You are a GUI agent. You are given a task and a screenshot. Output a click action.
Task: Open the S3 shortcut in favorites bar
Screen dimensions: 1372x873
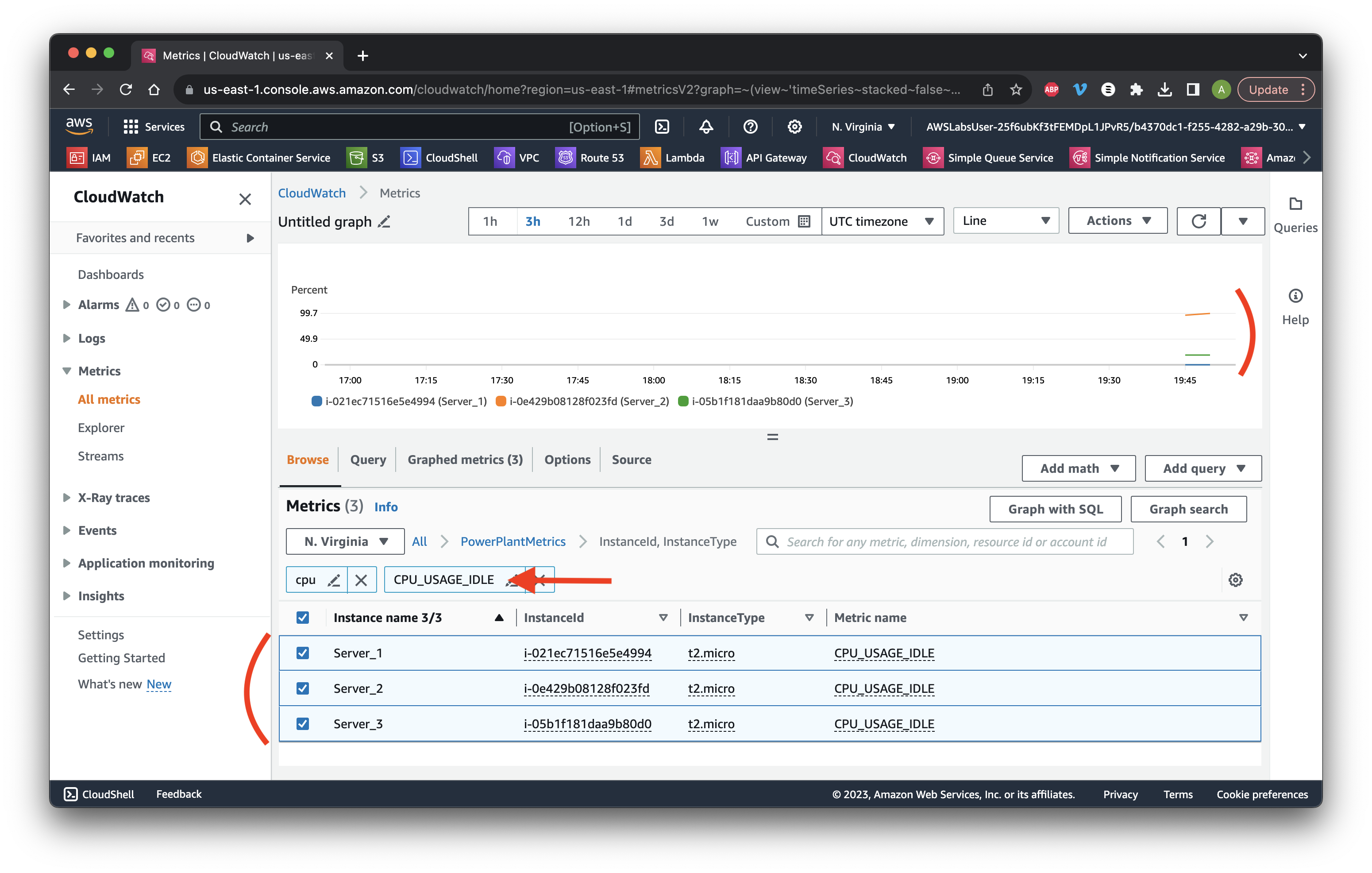pyautogui.click(x=366, y=158)
